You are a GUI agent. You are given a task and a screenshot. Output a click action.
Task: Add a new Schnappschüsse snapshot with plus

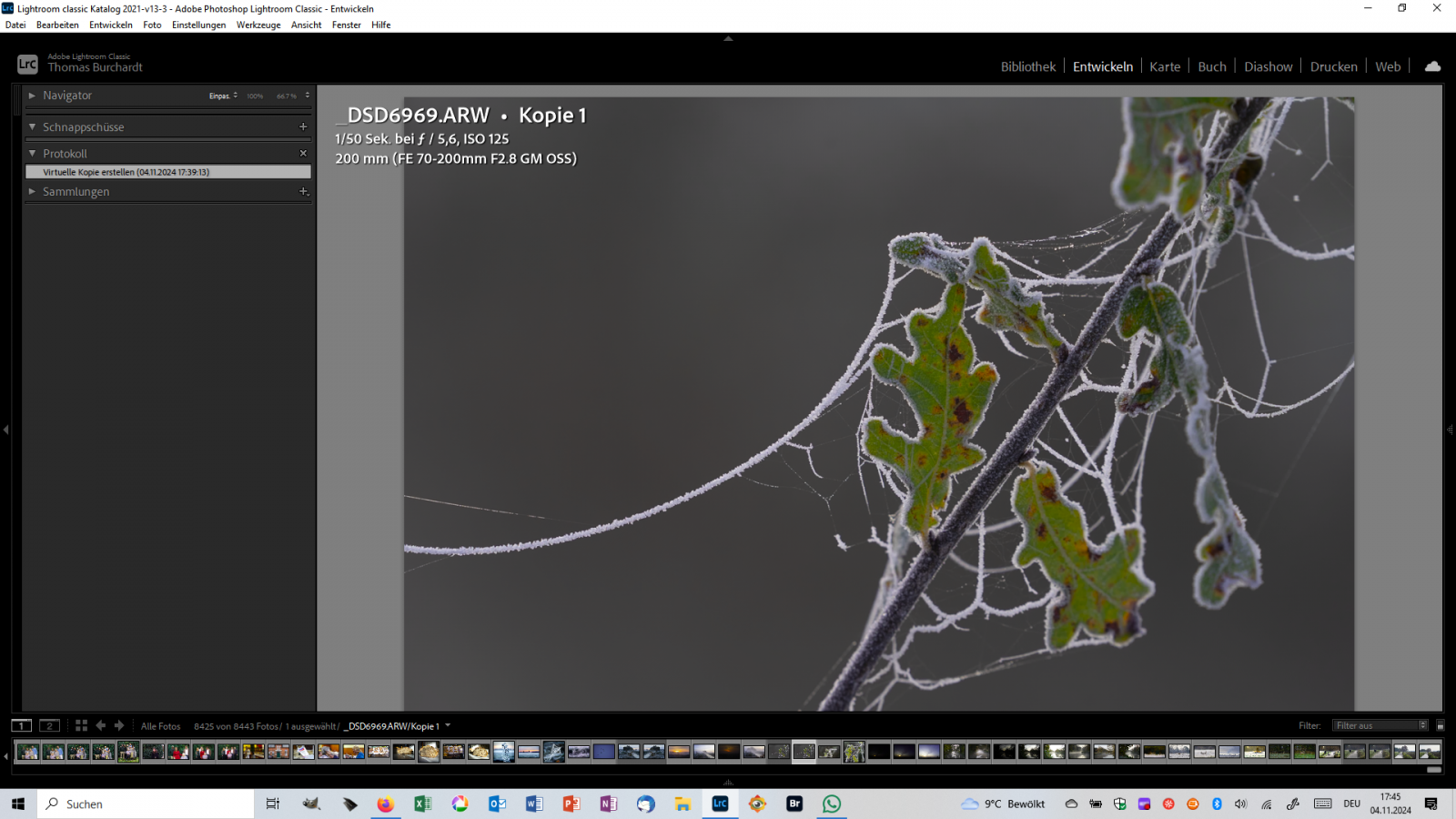(x=303, y=126)
